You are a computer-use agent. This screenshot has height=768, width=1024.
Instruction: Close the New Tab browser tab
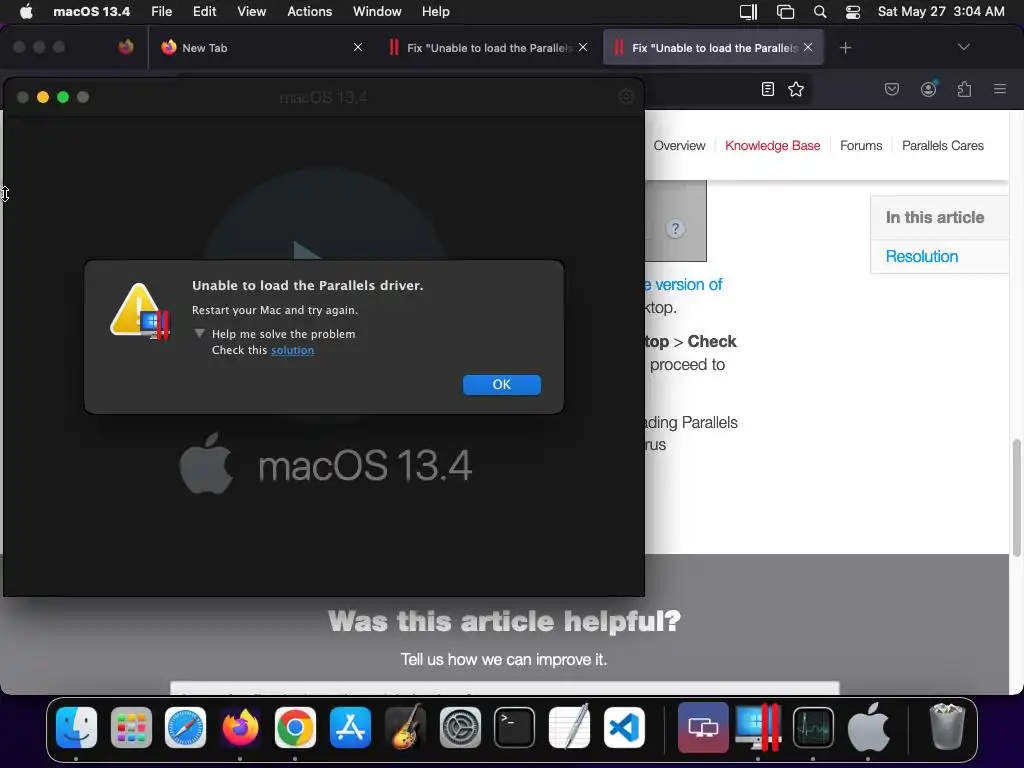tap(358, 48)
